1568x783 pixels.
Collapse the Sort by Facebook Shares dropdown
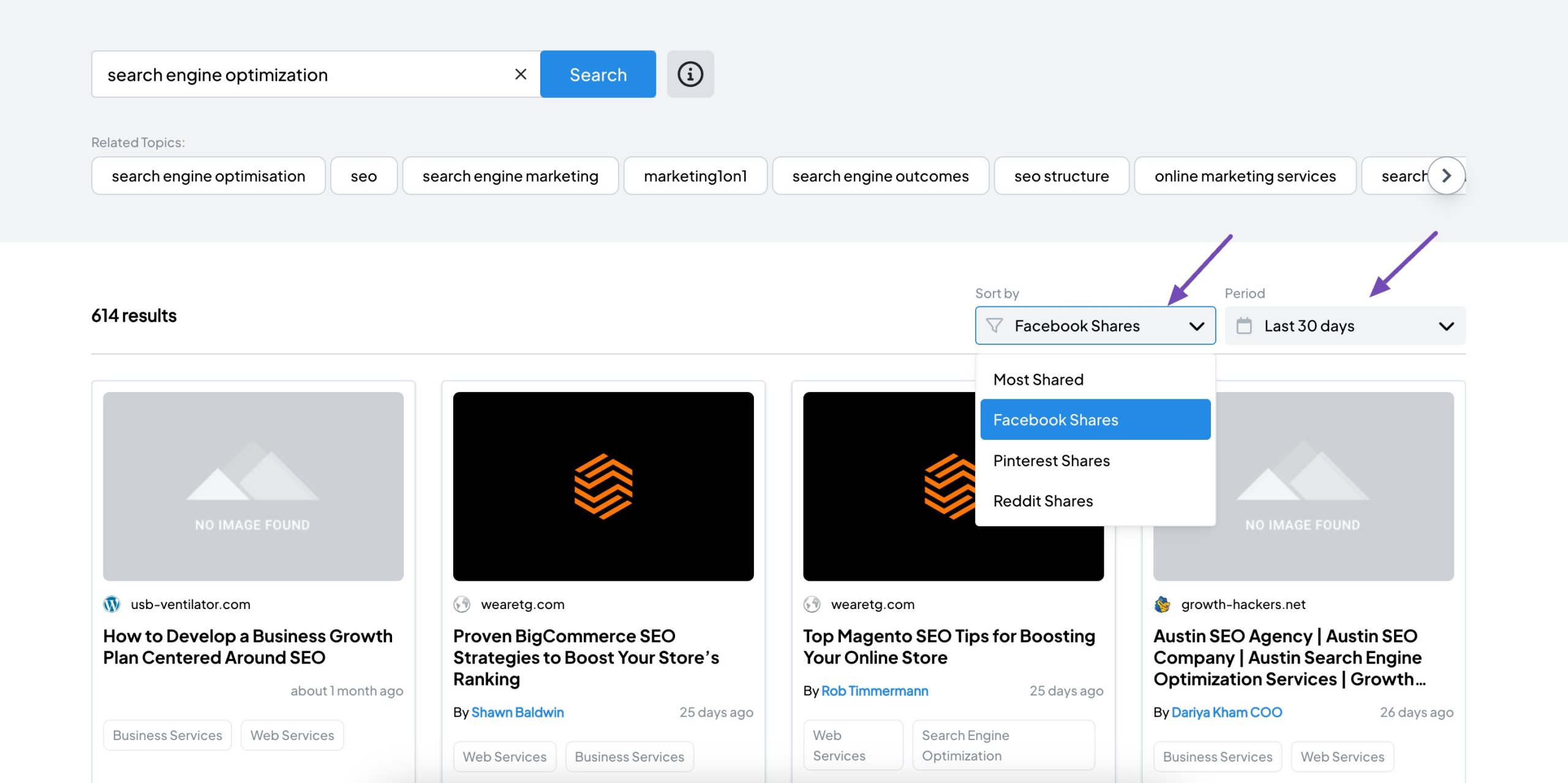pyautogui.click(x=1095, y=325)
